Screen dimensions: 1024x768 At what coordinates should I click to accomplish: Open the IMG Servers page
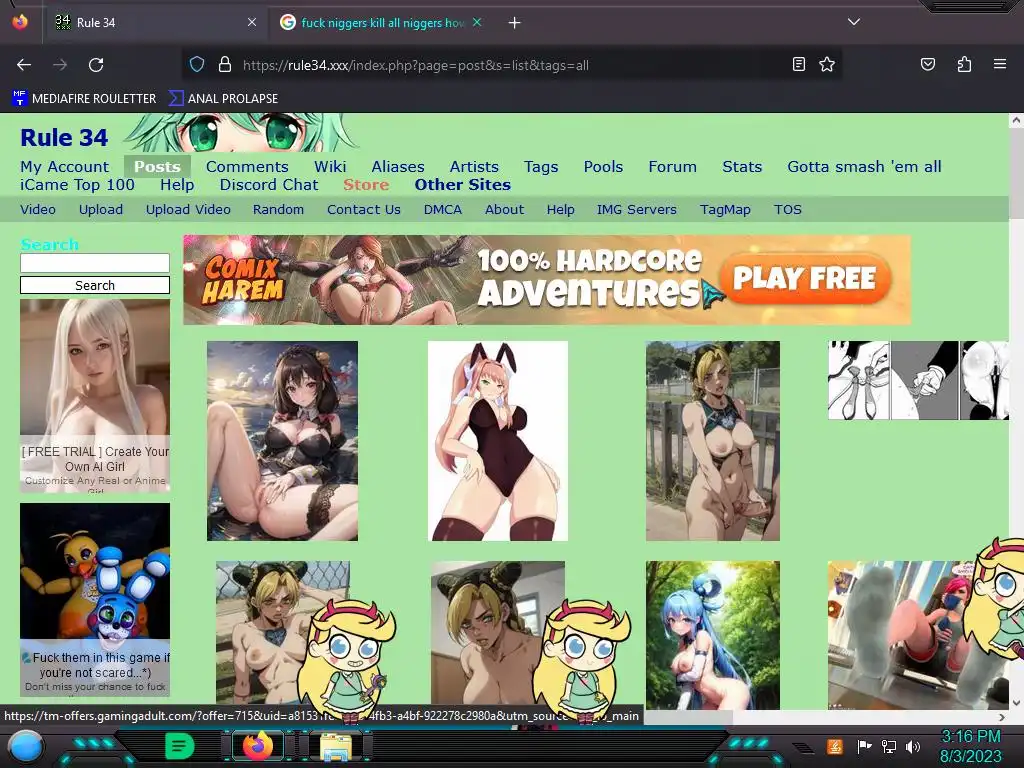(x=637, y=210)
